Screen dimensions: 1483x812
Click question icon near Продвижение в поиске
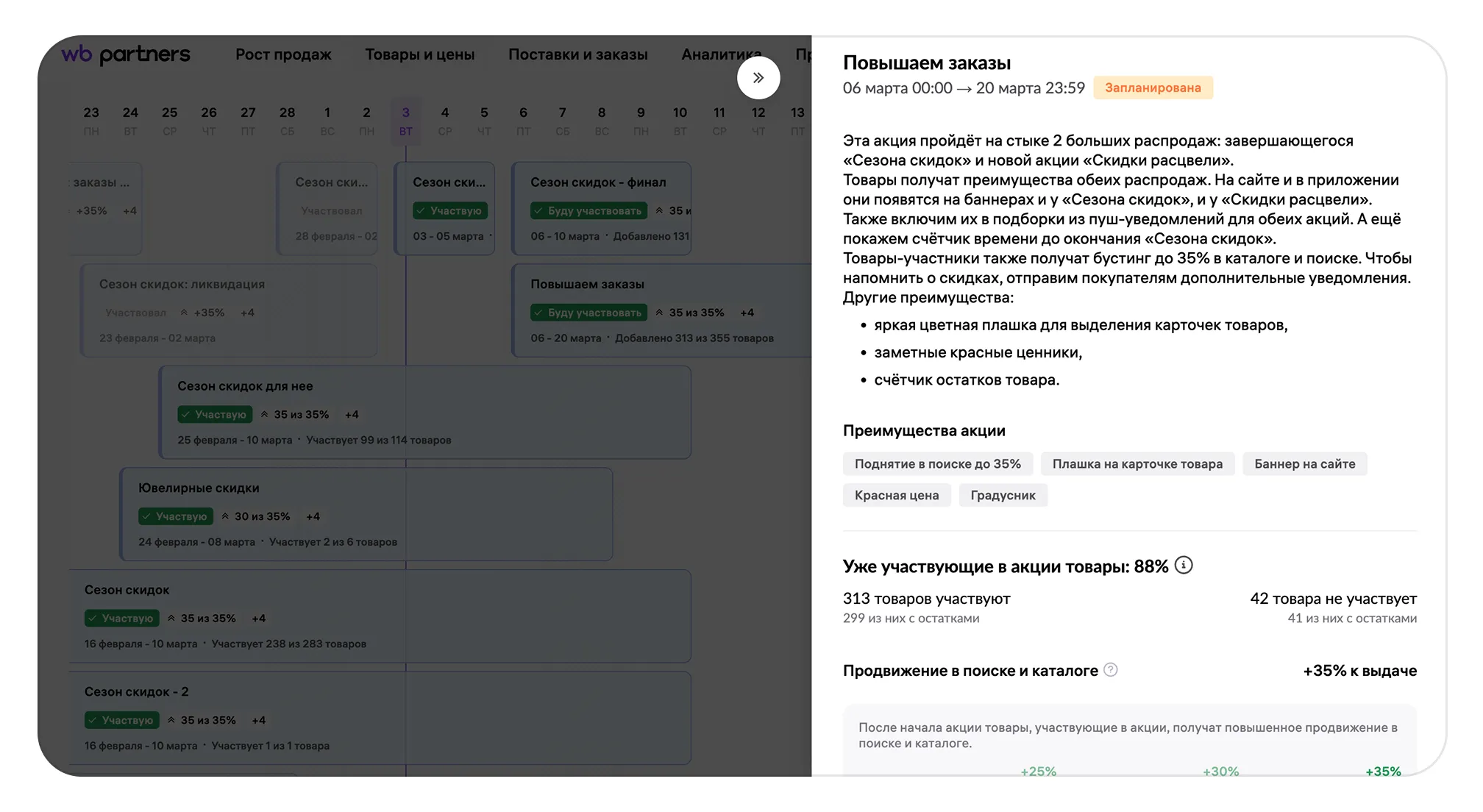(1111, 669)
